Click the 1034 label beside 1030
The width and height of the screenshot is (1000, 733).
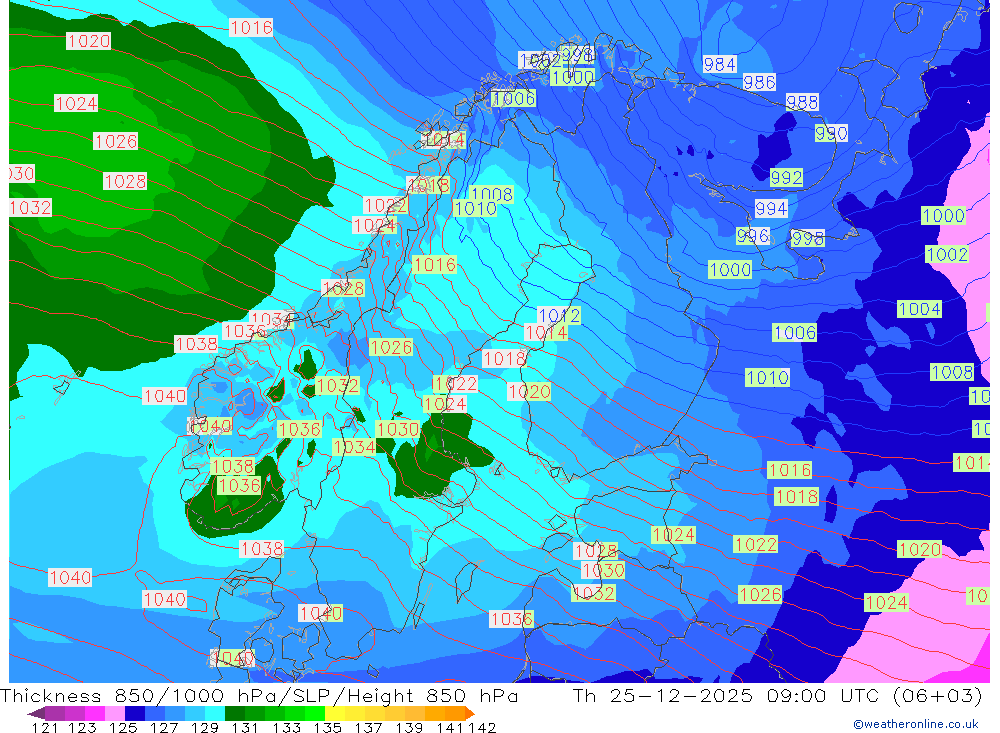pyautogui.click(x=355, y=447)
